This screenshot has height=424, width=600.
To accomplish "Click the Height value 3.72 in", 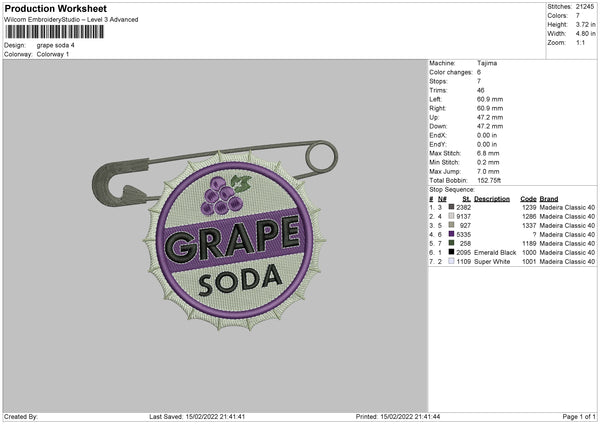I will click(x=585, y=24).
